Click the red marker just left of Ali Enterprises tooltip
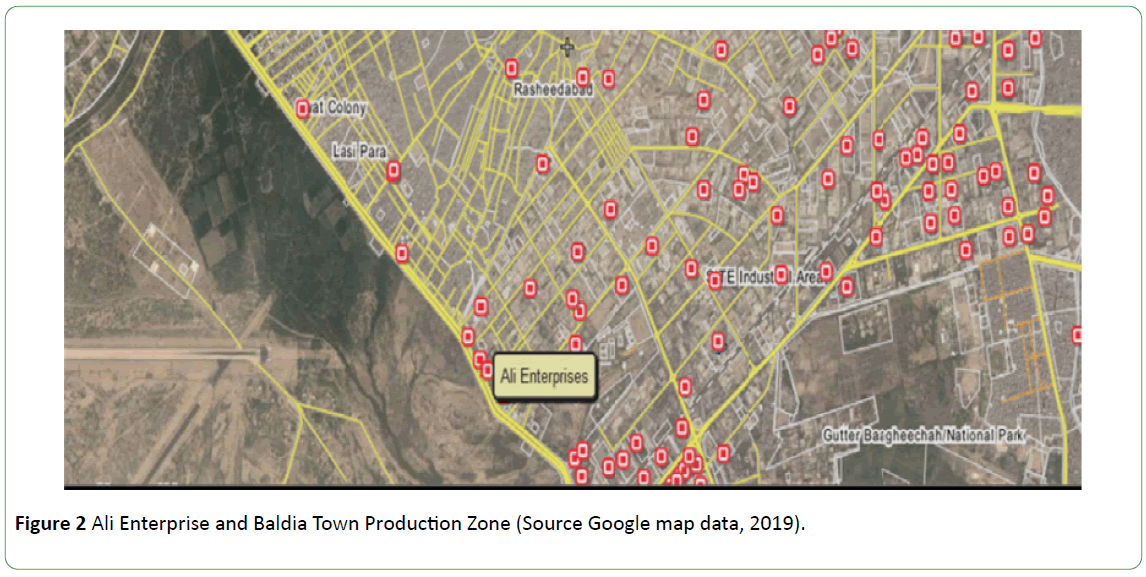 487,371
